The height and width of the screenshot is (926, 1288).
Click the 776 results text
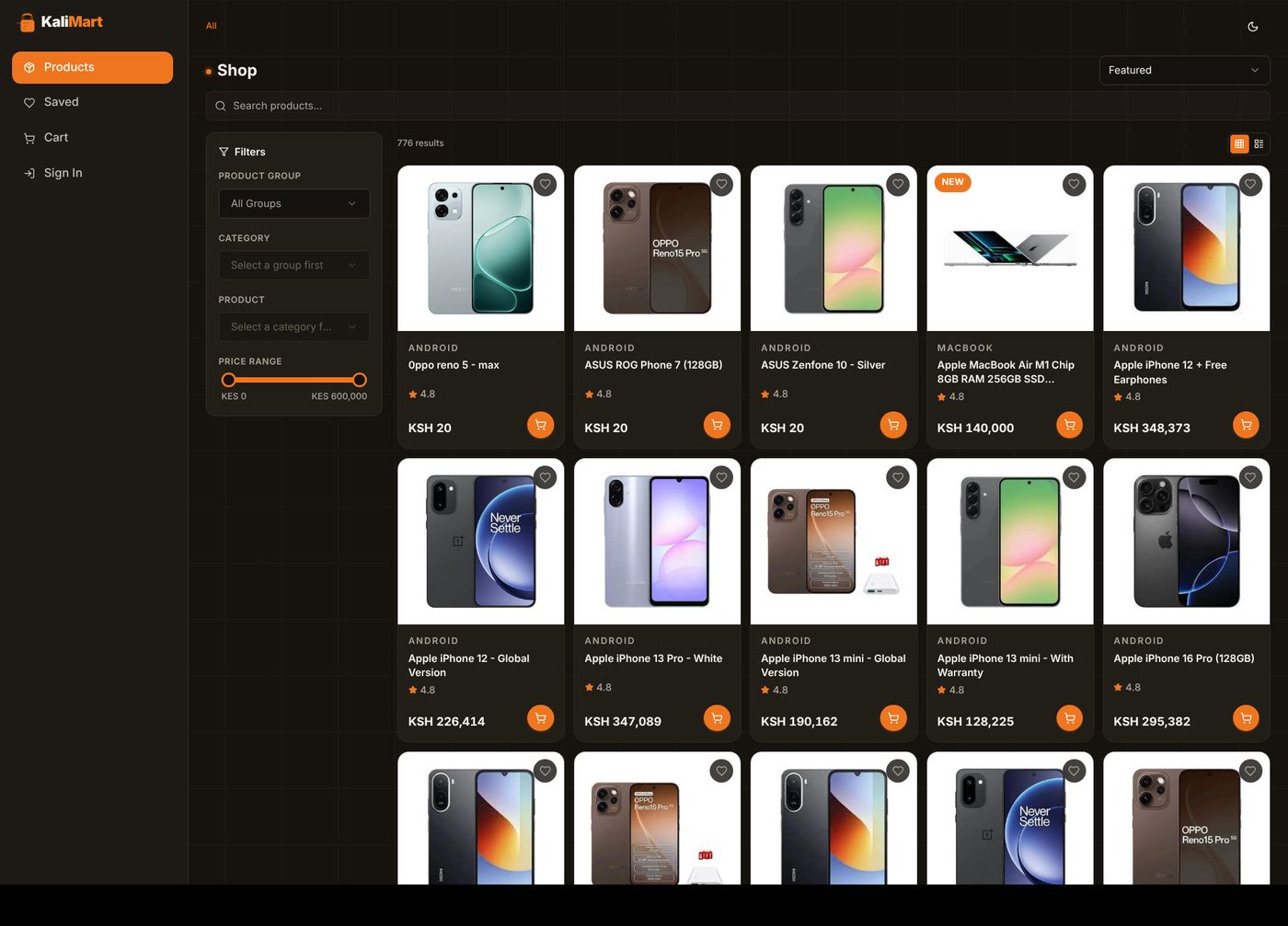click(420, 143)
